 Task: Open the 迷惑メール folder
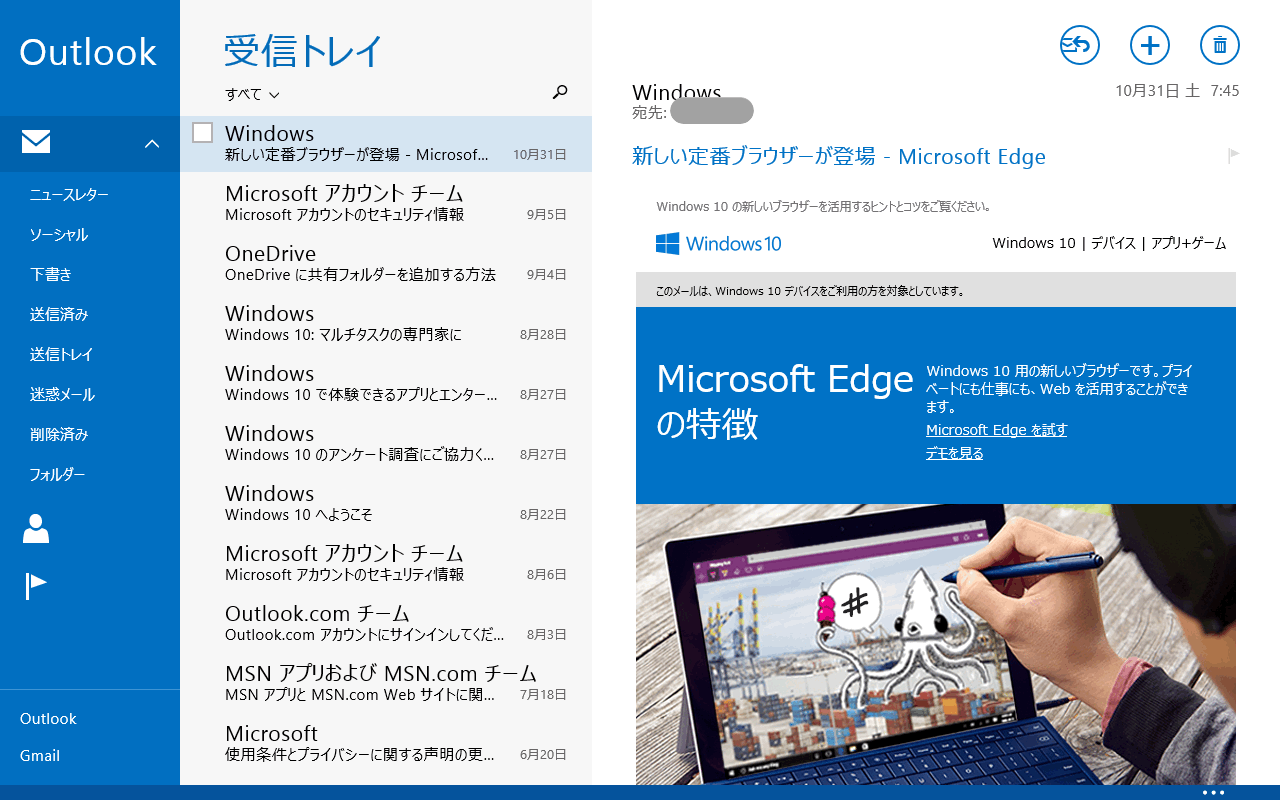click(62, 395)
